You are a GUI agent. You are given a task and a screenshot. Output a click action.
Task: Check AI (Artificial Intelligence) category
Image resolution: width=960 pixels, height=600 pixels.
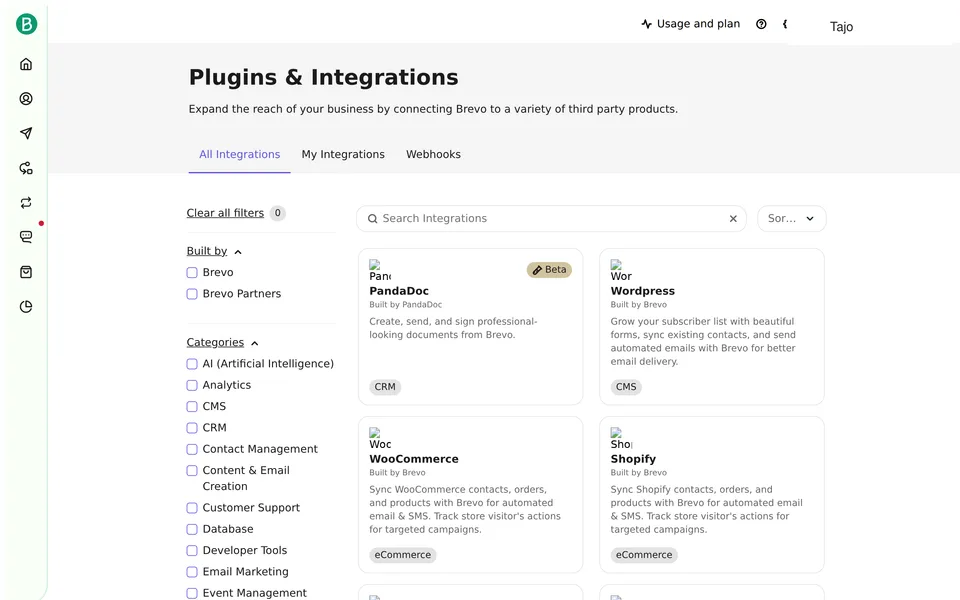tap(192, 364)
